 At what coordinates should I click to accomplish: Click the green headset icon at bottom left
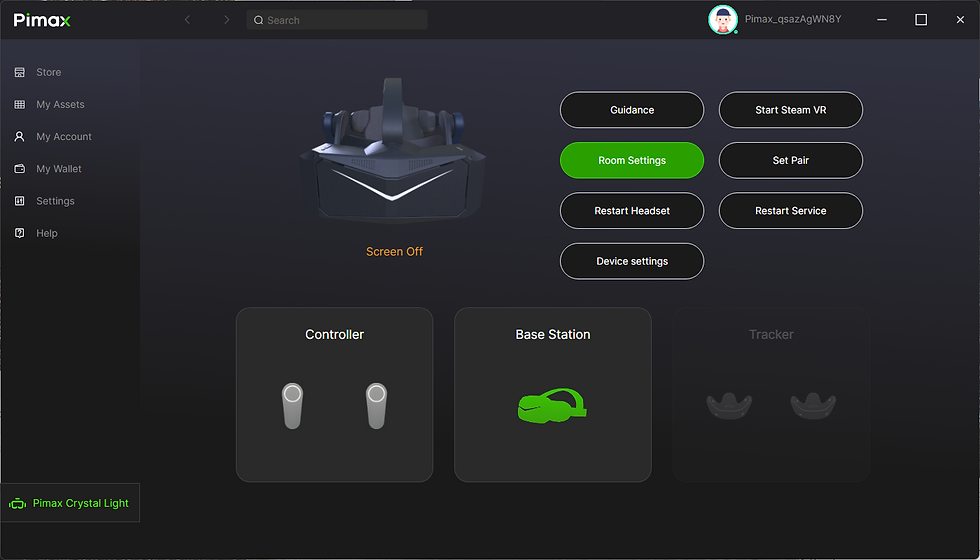click(x=18, y=504)
